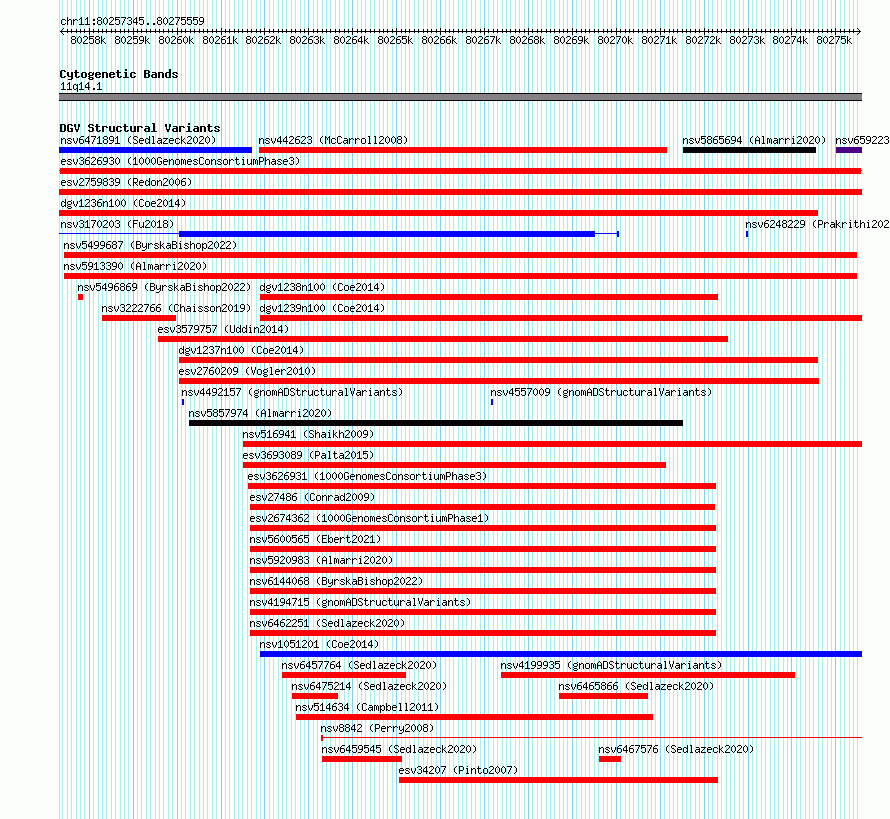
Task: Select the thin red nsv8842 line
Action: [x=591, y=737]
